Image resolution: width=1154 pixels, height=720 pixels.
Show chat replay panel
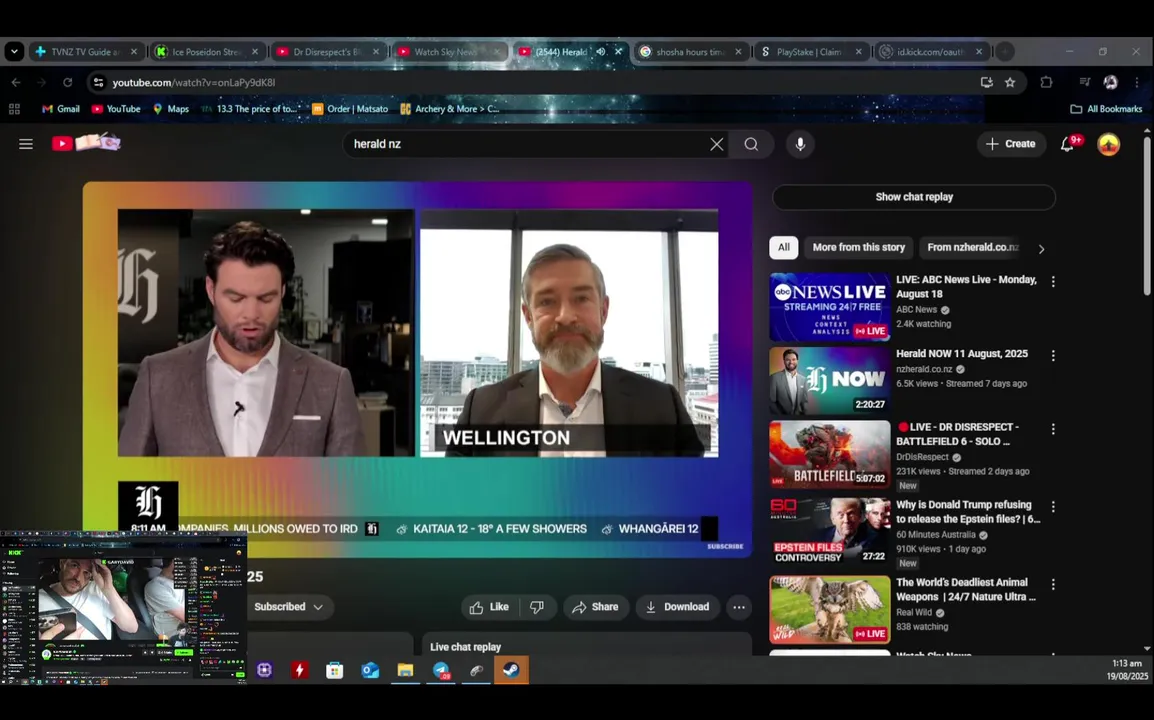[913, 197]
